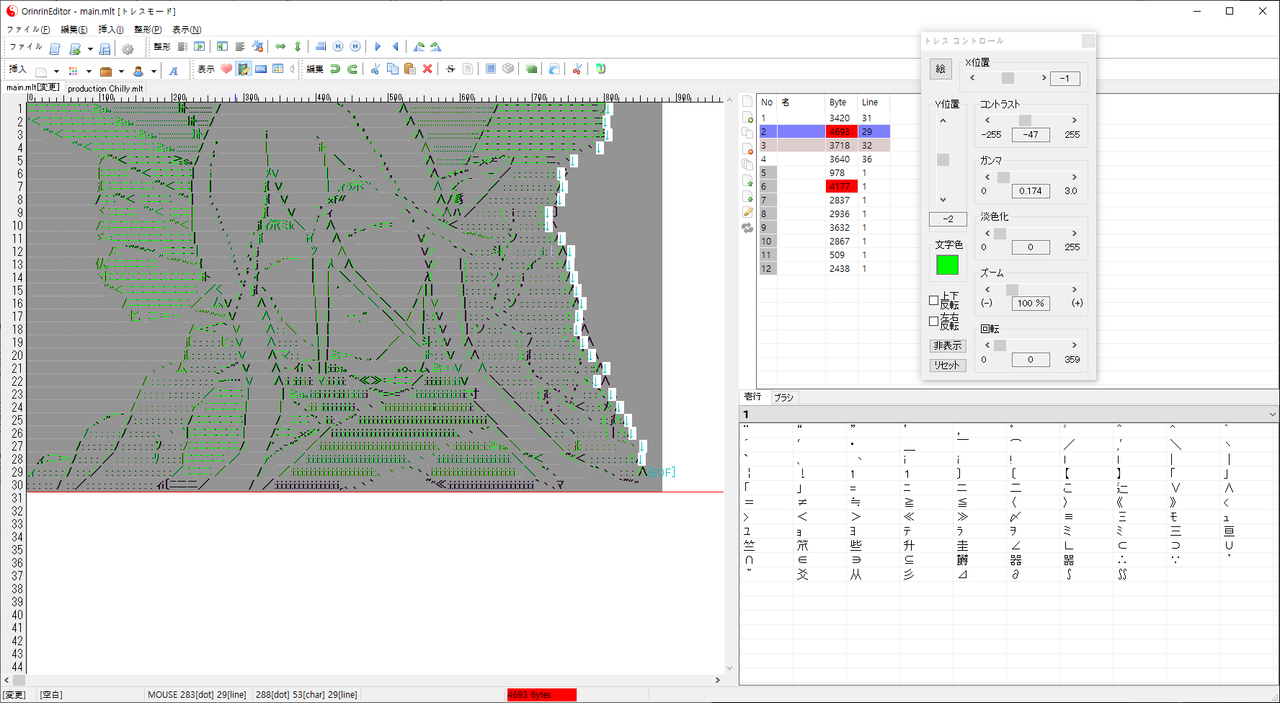The image size is (1280, 703).
Task: Click the 回転 rotation slider track
Action: coord(1031,344)
